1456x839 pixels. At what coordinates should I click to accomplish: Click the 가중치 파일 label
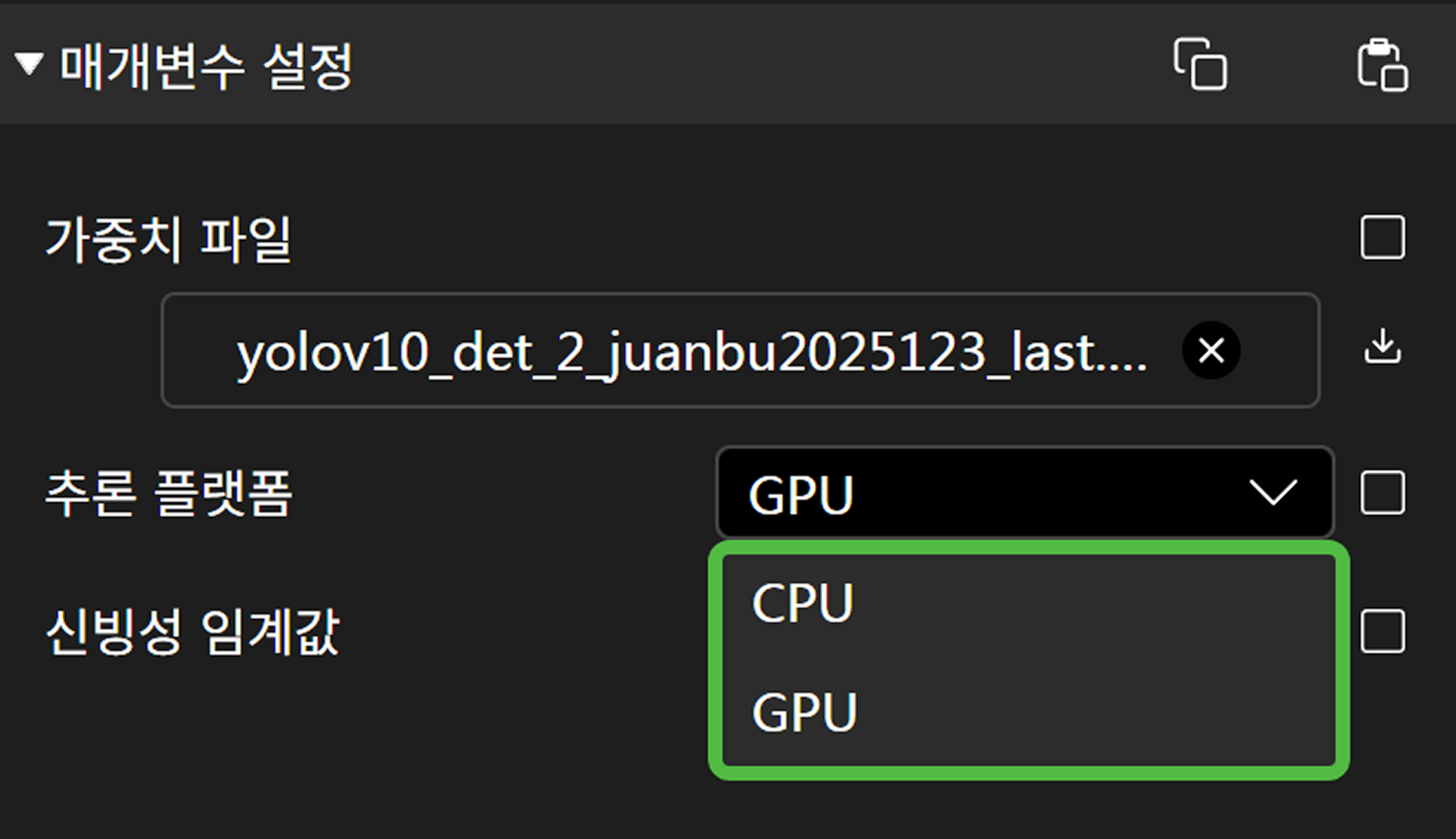click(x=169, y=240)
